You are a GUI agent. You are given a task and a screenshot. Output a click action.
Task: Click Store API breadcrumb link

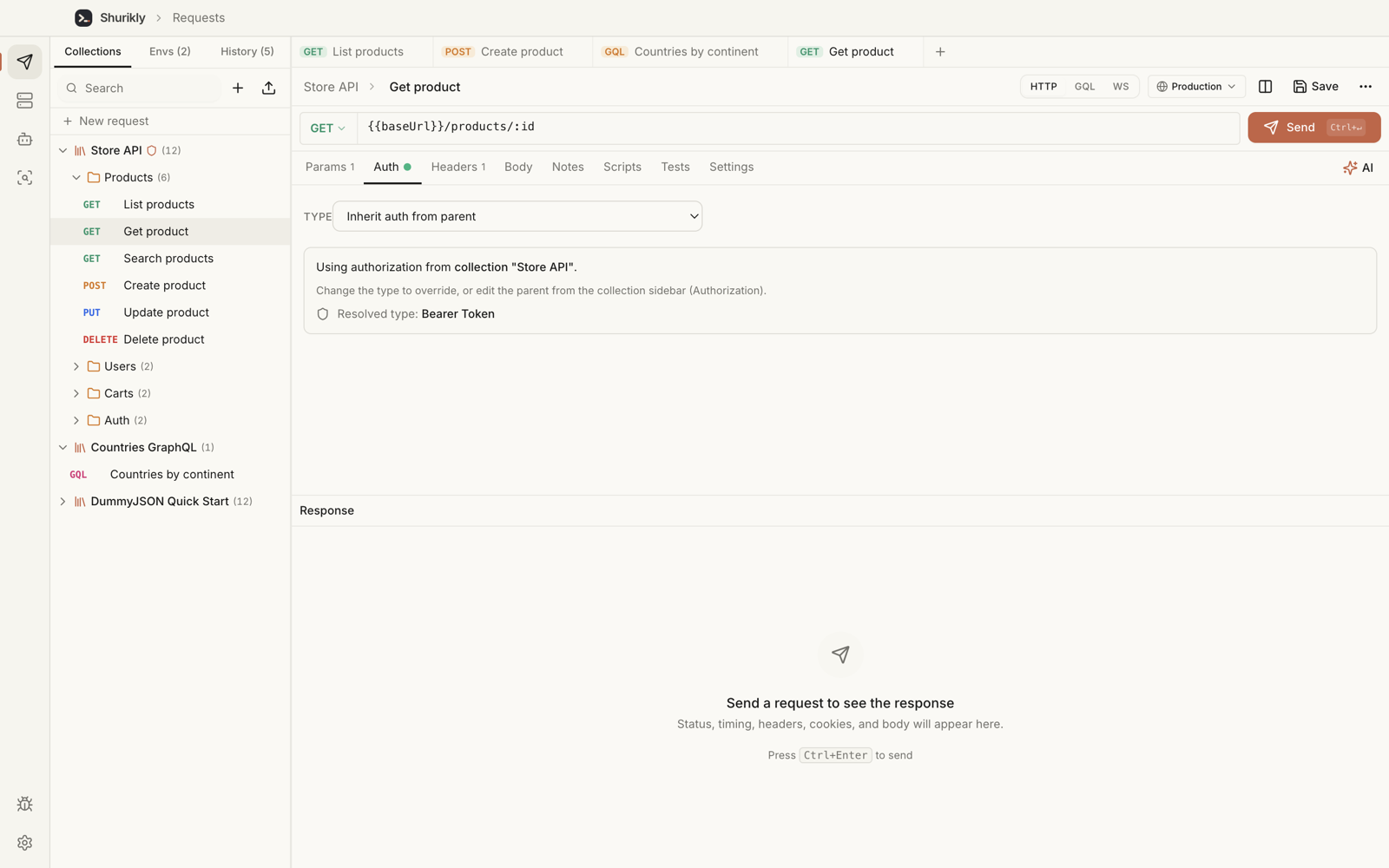pyautogui.click(x=331, y=87)
